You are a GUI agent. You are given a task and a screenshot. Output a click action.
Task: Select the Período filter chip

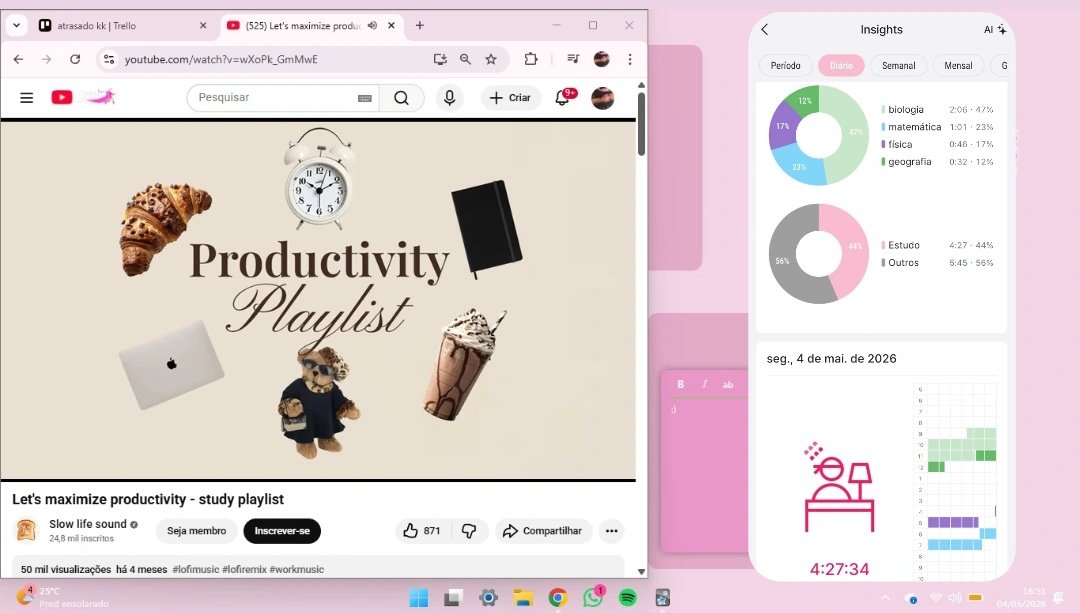tap(785, 65)
